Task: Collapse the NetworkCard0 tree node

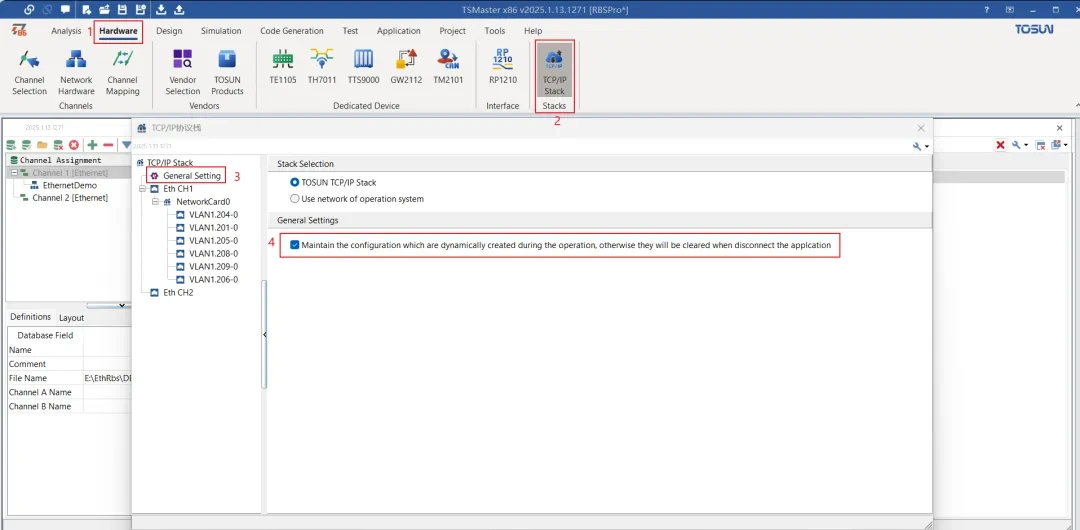Action: point(155,202)
